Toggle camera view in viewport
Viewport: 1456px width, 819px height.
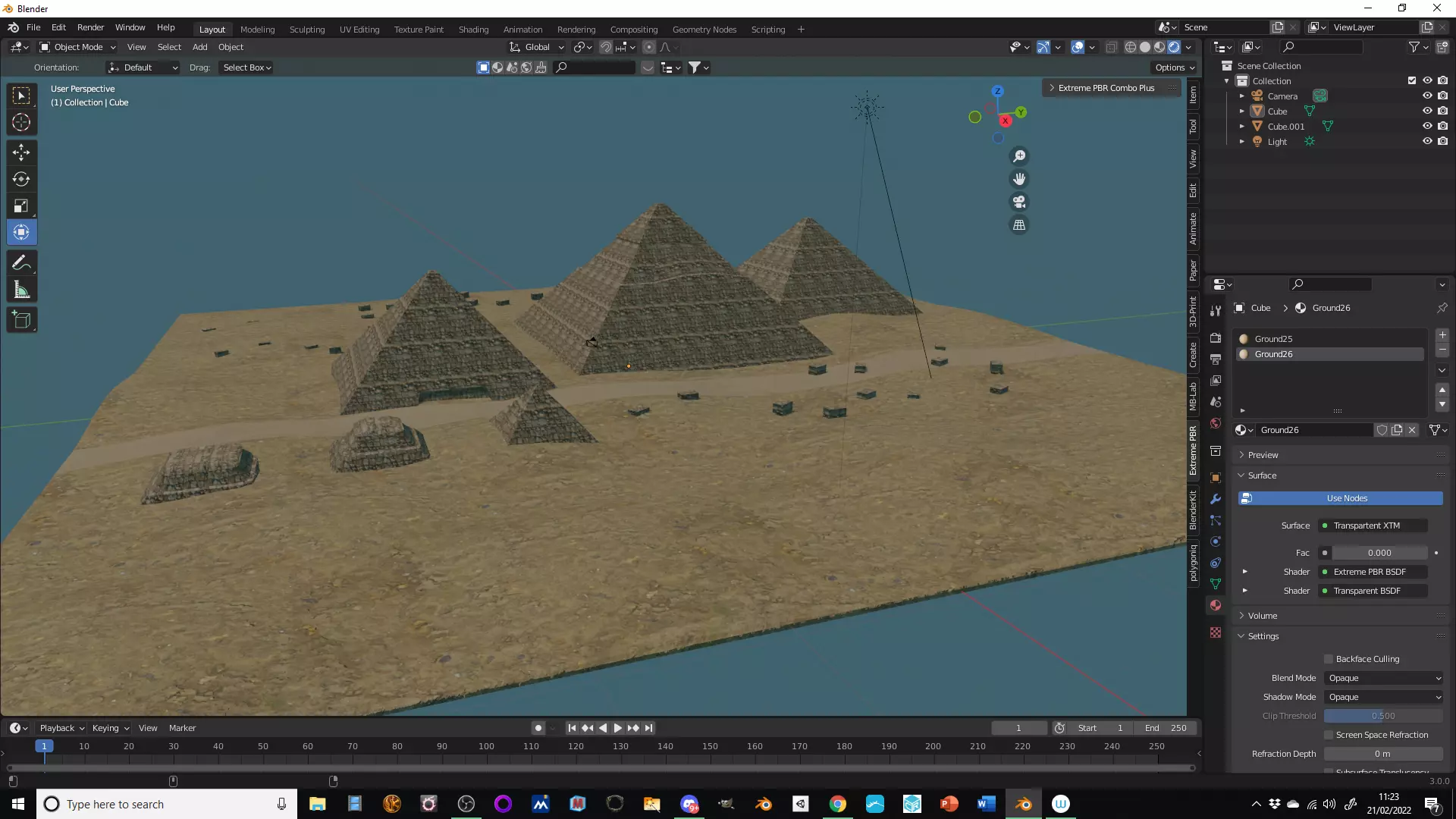[x=1019, y=202]
